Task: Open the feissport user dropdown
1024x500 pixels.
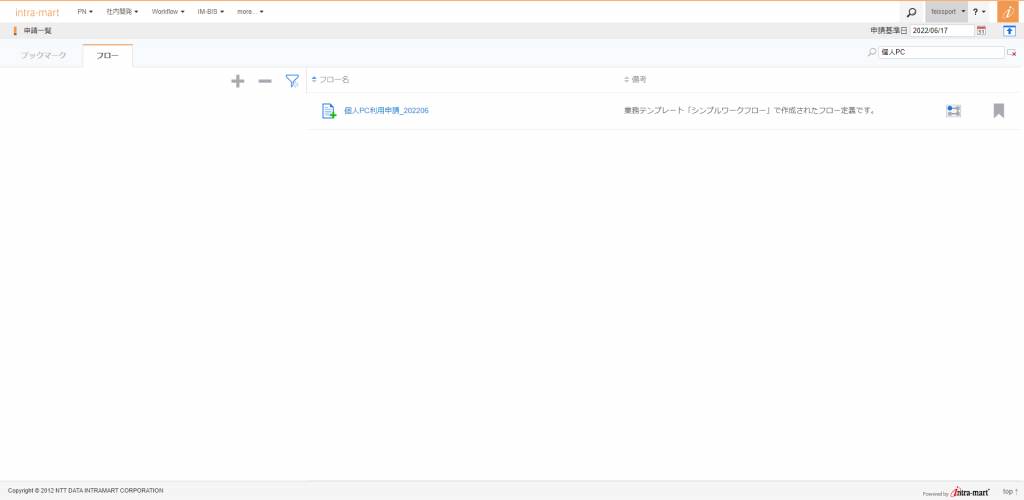Action: (x=948, y=12)
